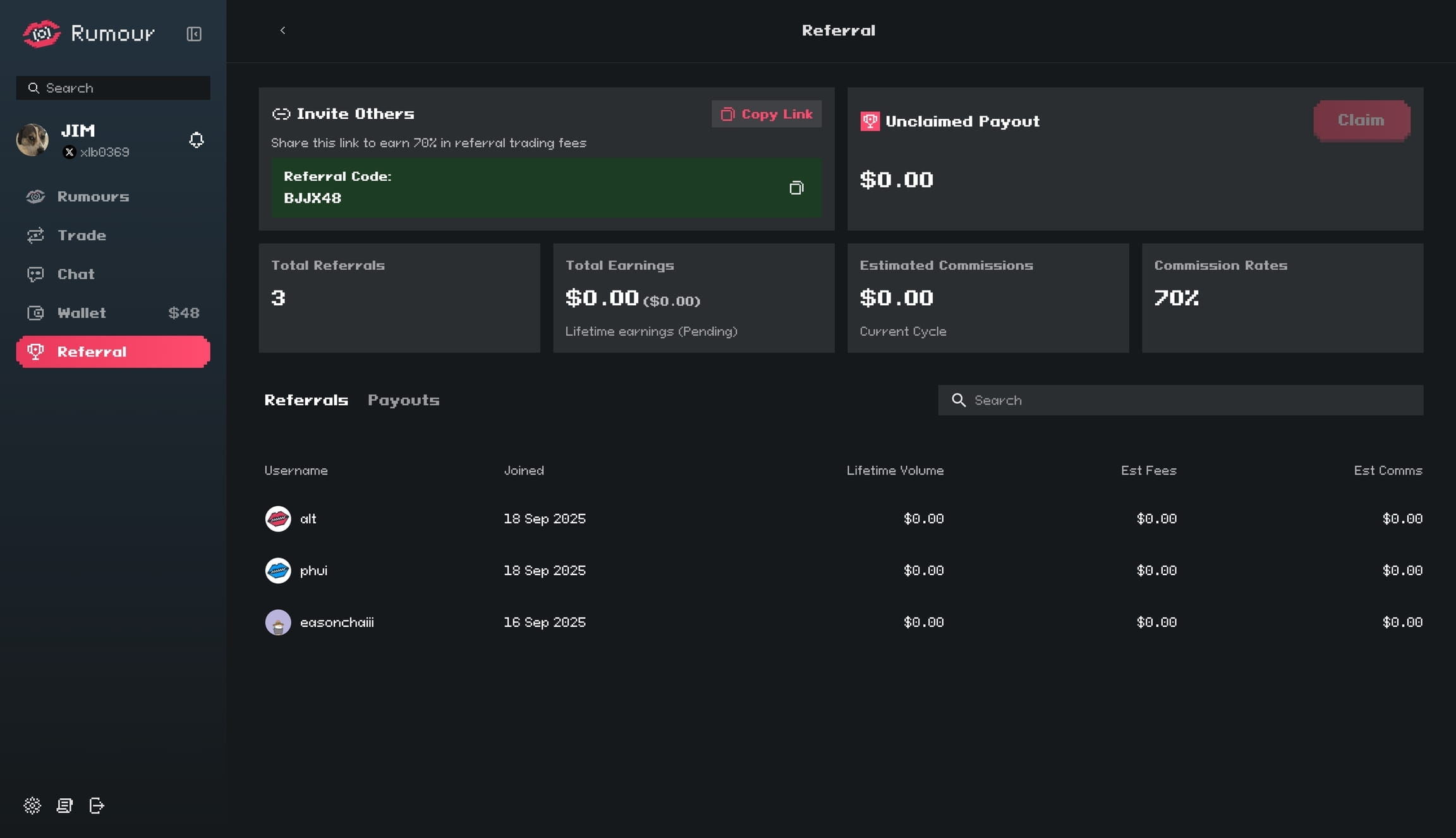1456x838 pixels.
Task: Open the Wallet page
Action: click(x=82, y=313)
